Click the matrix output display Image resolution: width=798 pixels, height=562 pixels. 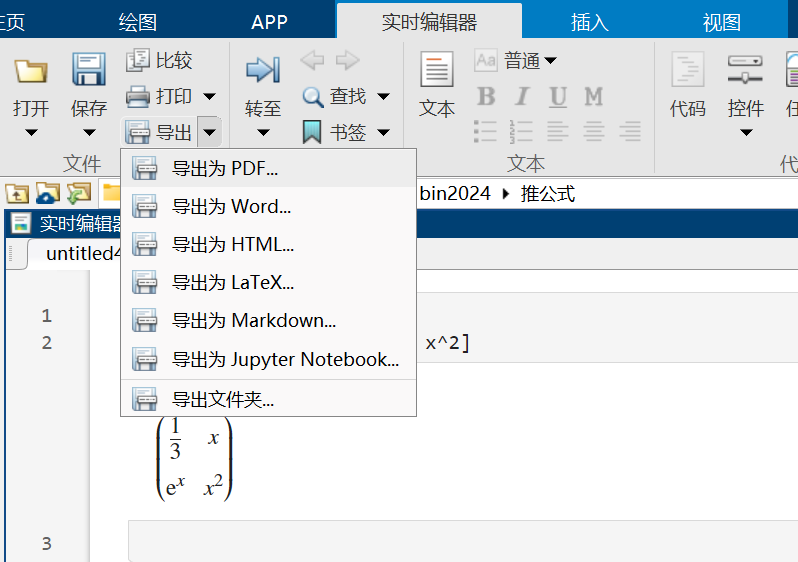[x=194, y=460]
